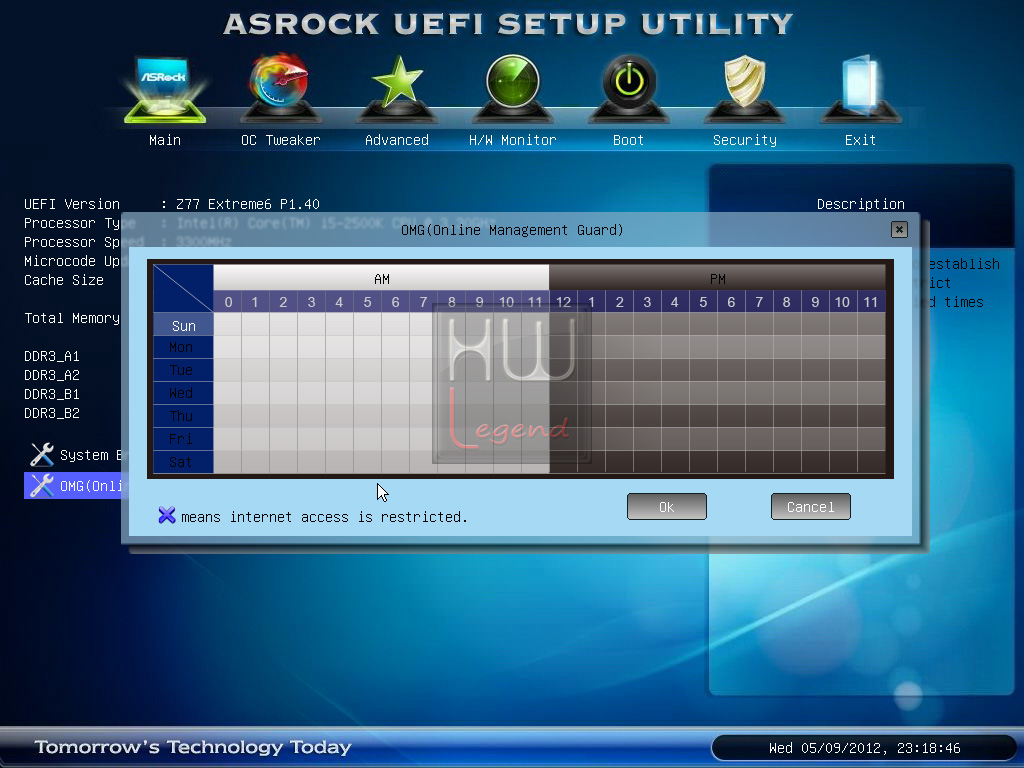Select the DDR3_A1 memory slot entry
1024x768 pixels.
click(x=52, y=356)
